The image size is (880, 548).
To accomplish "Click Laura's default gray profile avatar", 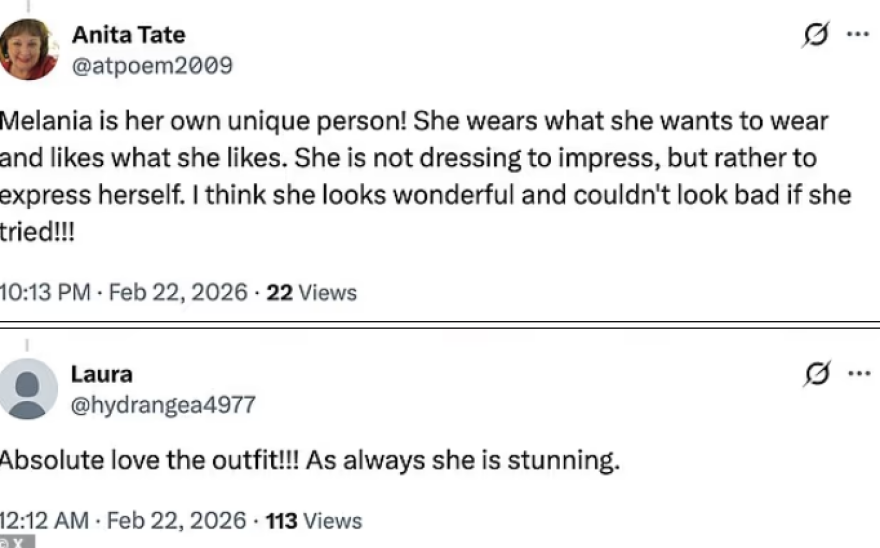I will point(27,389).
